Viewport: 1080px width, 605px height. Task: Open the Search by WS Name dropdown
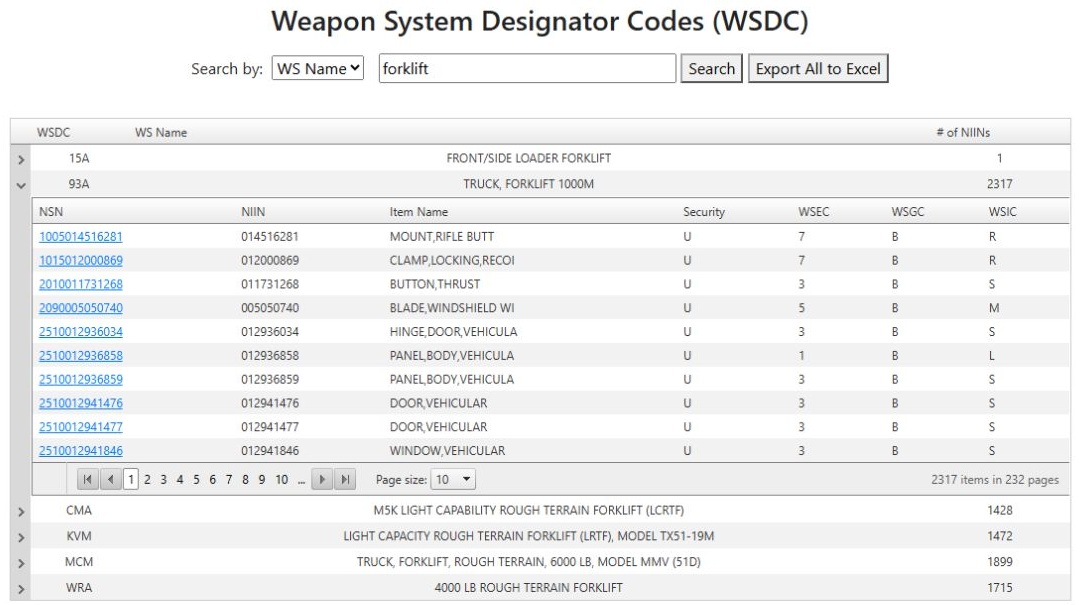318,68
